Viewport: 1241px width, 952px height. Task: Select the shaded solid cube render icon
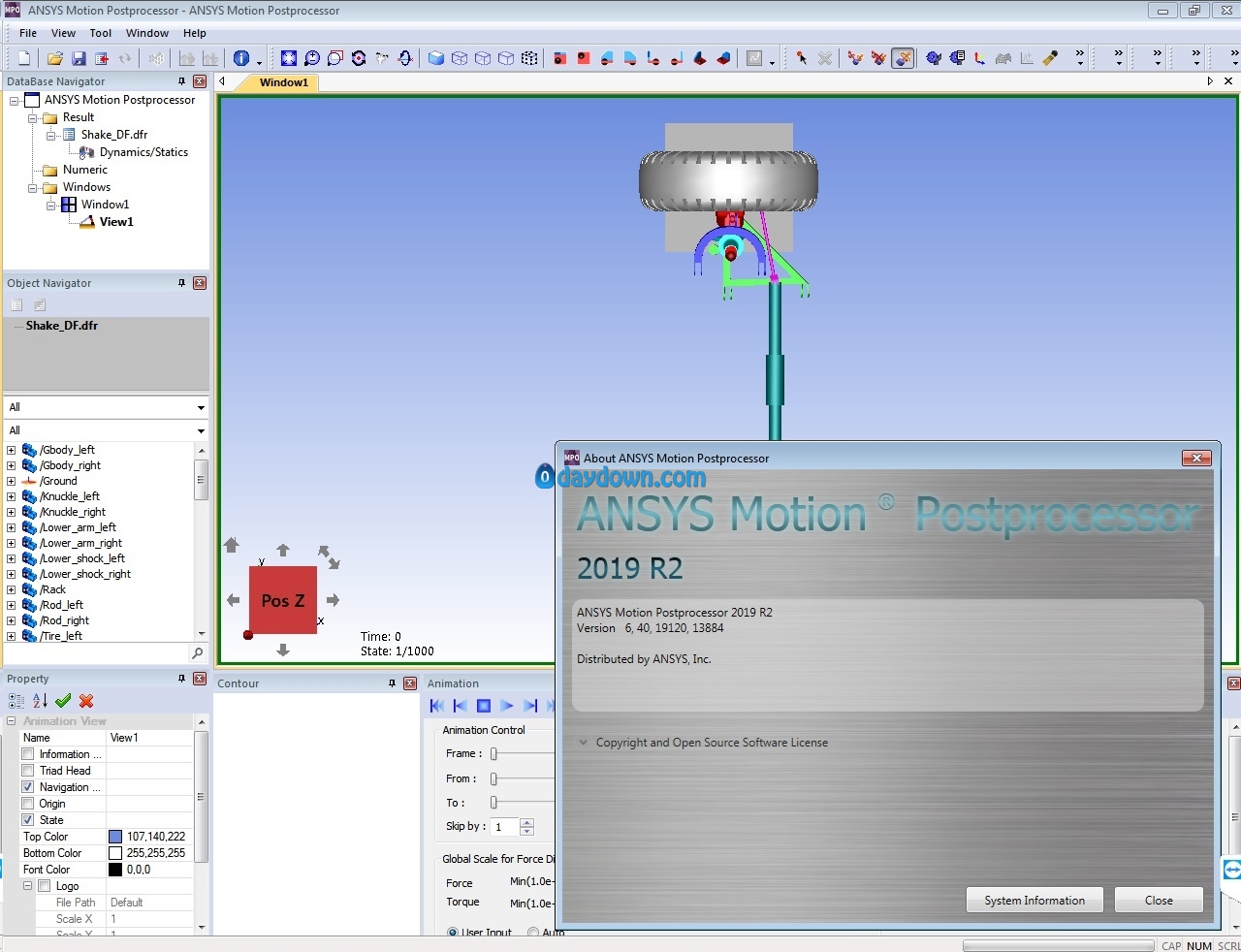pos(436,58)
